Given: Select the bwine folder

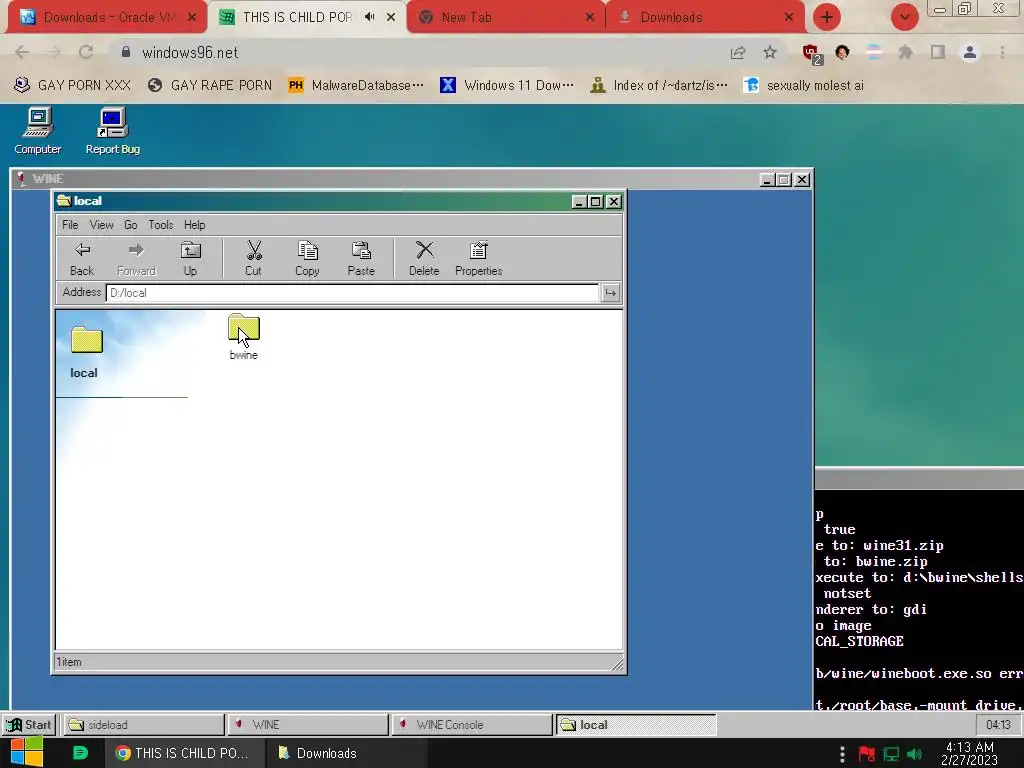Looking at the screenshot, I should pyautogui.click(x=244, y=336).
